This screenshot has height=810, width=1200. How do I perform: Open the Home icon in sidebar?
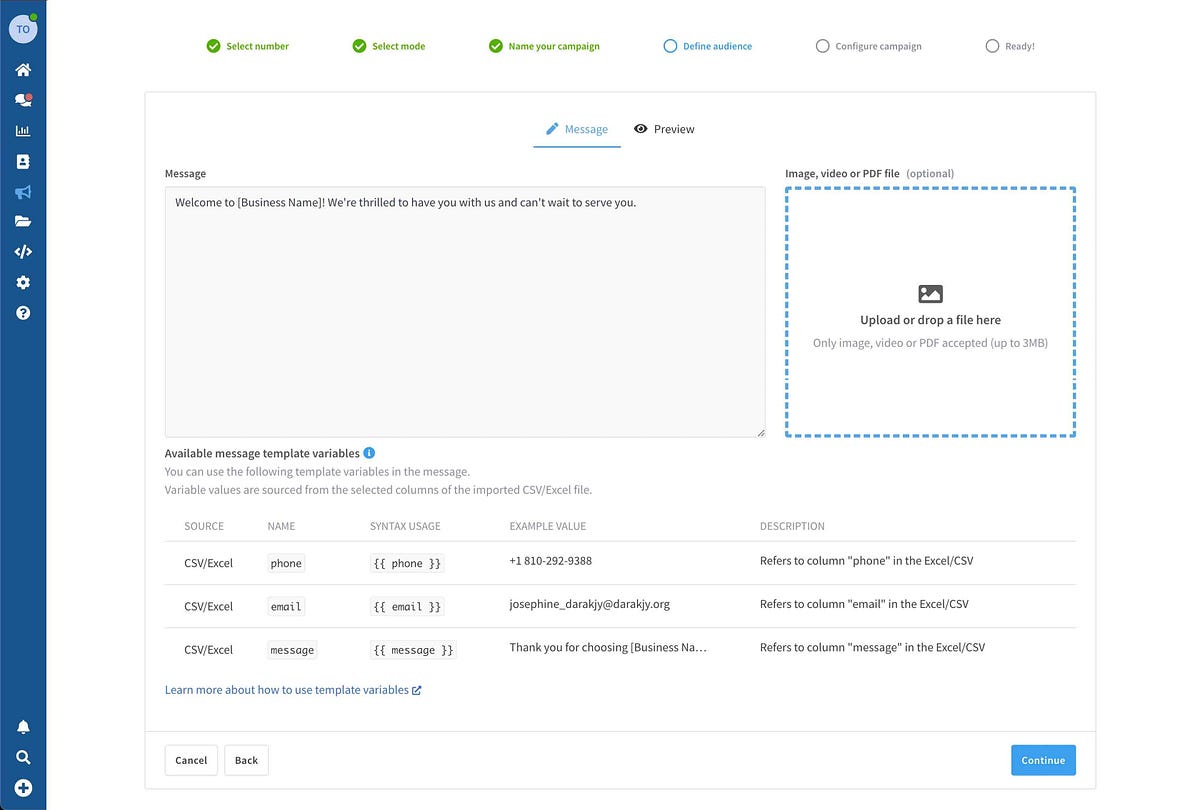pyautogui.click(x=23, y=70)
